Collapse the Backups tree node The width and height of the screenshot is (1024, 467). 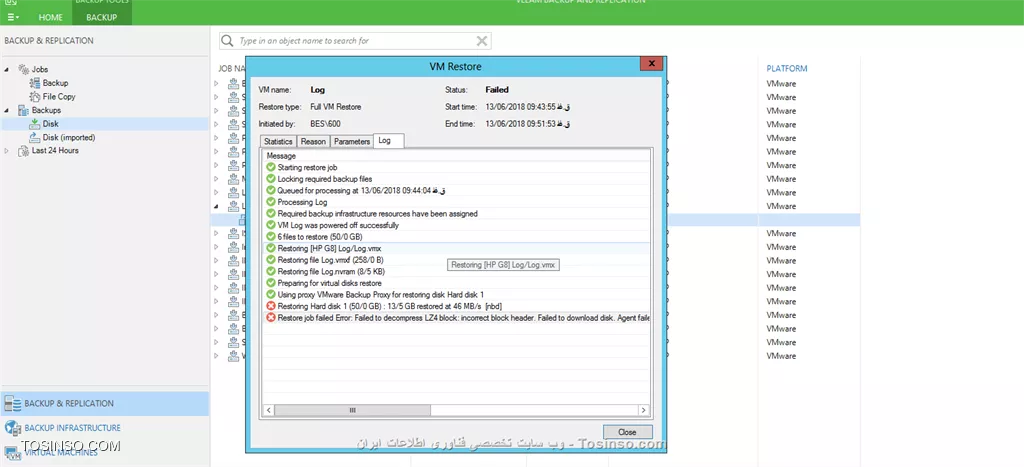pyautogui.click(x=7, y=110)
